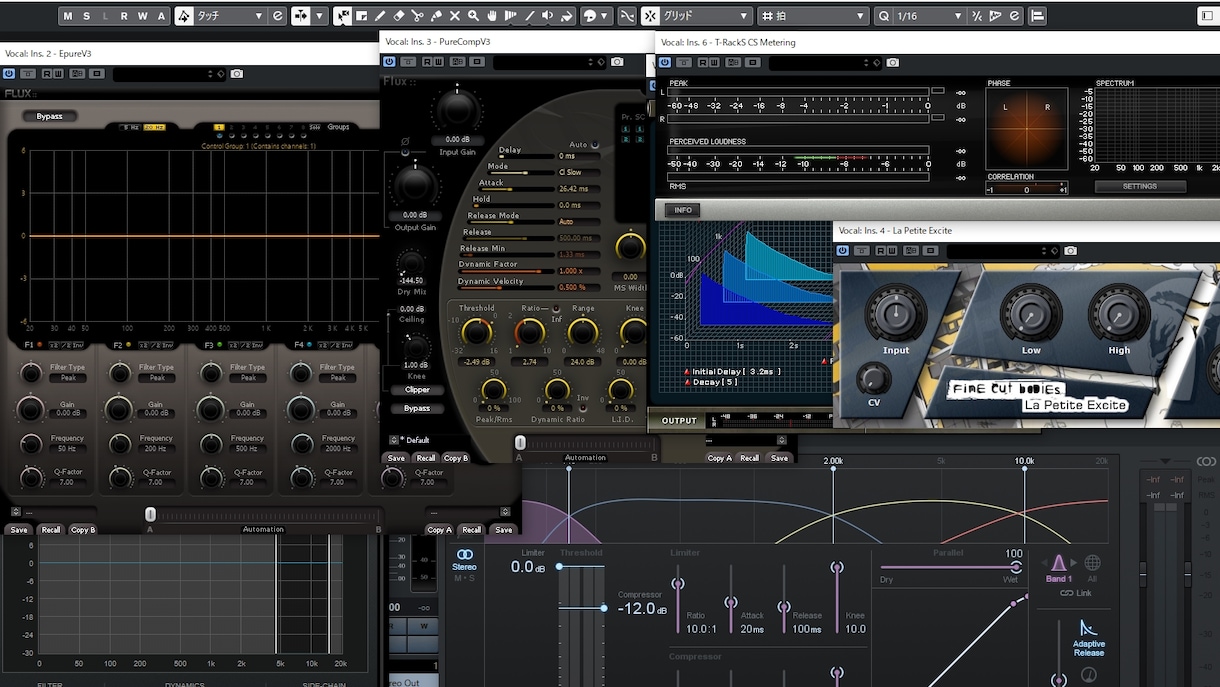Select the mute X tool
Screen dimensions: 1220x687
(x=455, y=16)
